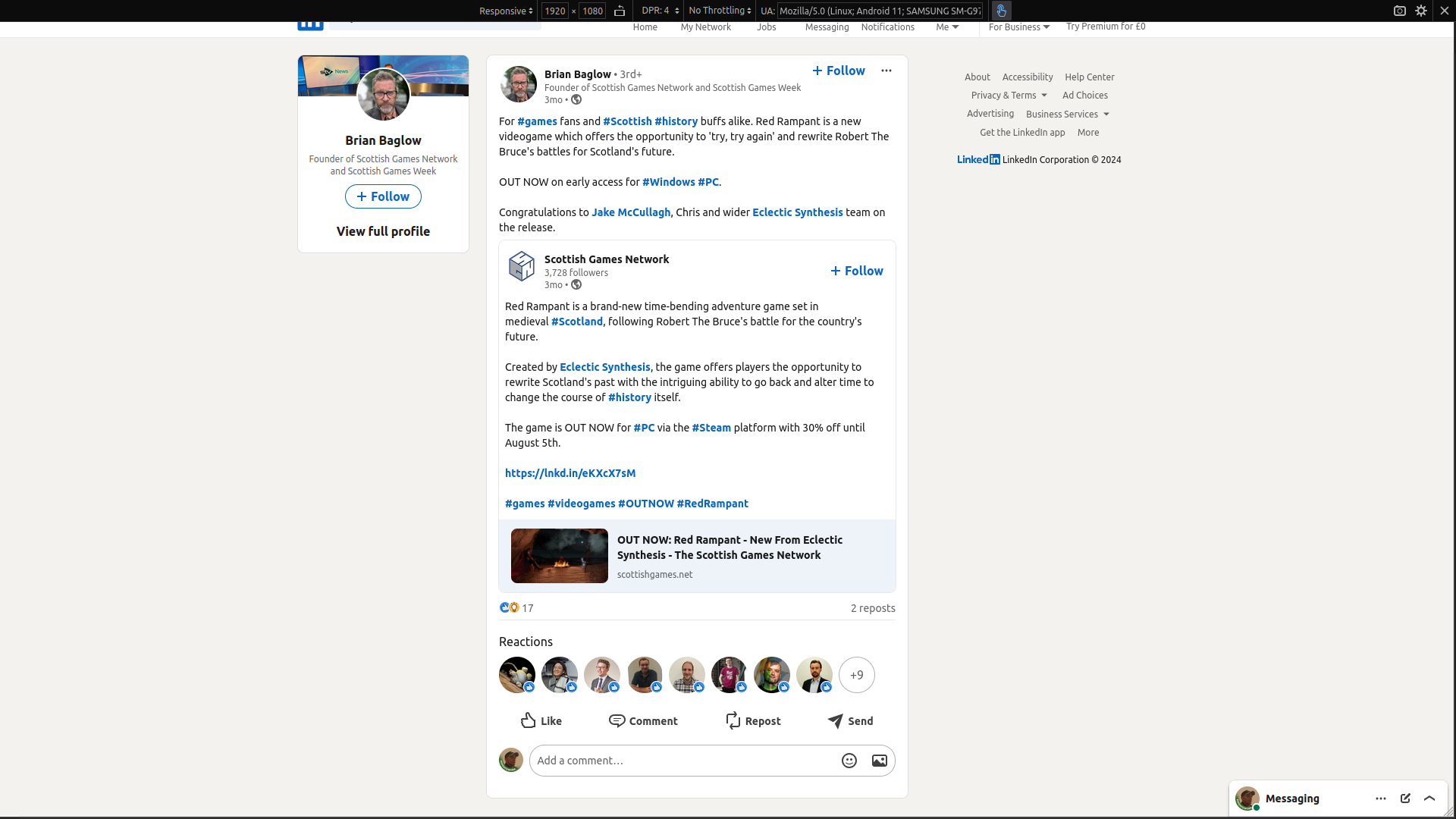The width and height of the screenshot is (1456, 819).
Task: Open the Responsive device dropdown
Action: pyautogui.click(x=506, y=11)
